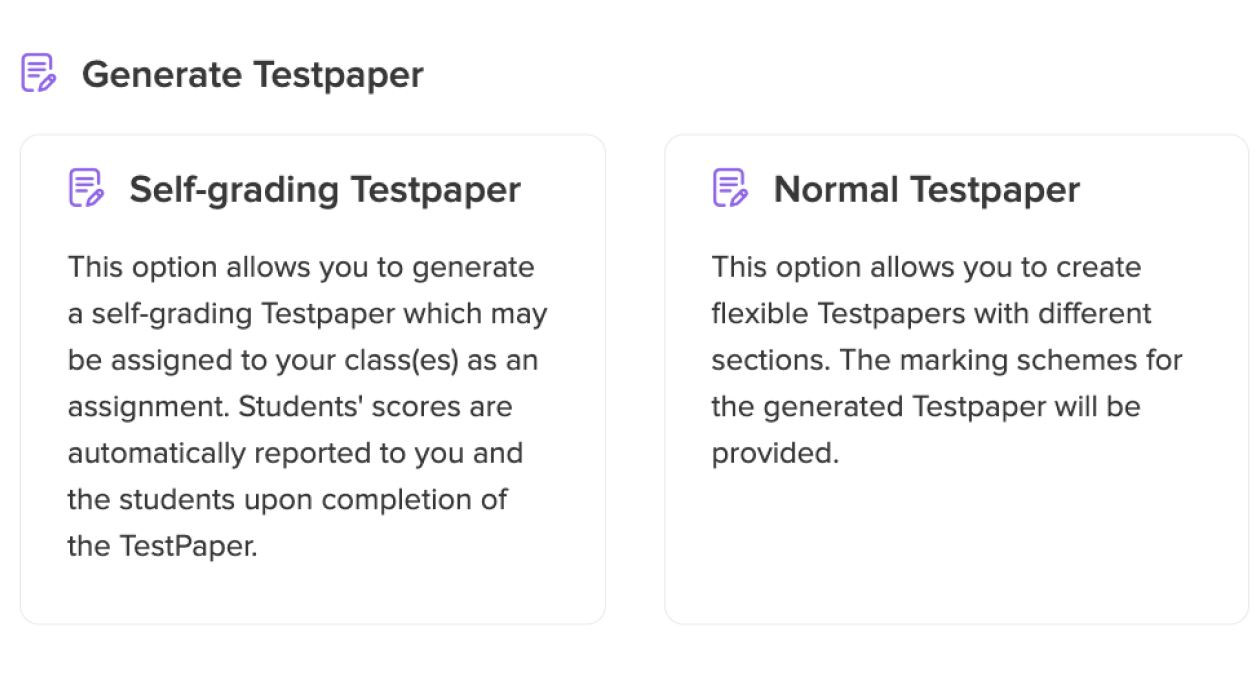Select the Self-grading Testpaper title
This screenshot has width=1260, height=682.
[325, 189]
